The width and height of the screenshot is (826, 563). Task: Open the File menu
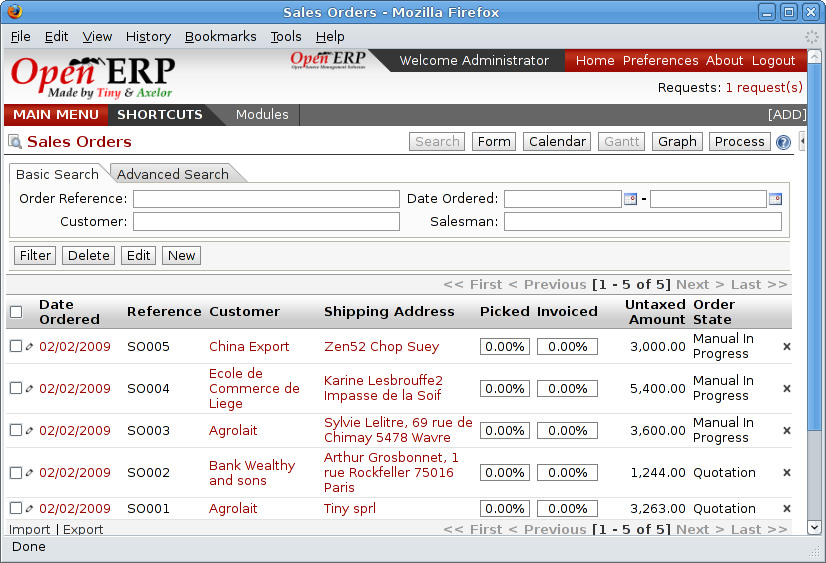21,36
